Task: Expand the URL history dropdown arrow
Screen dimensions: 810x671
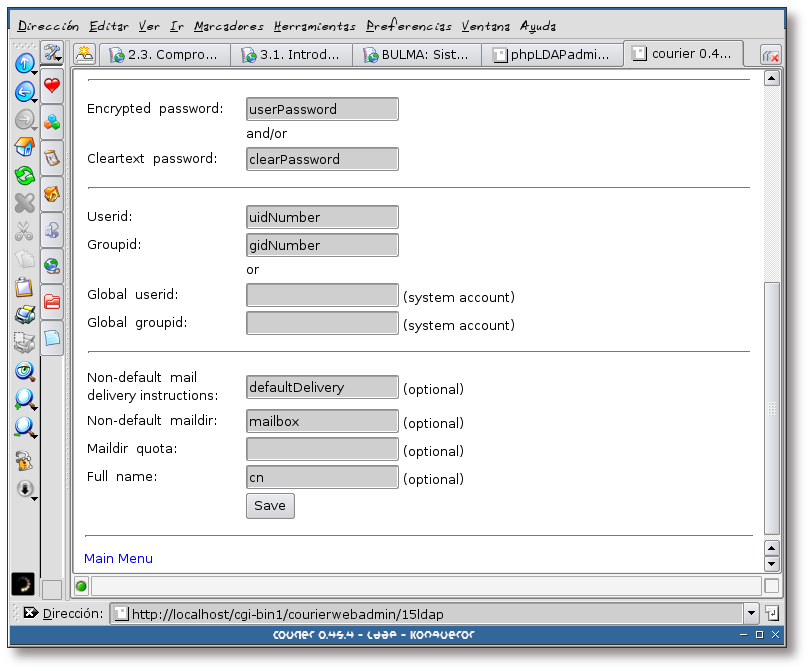Action: click(751, 613)
